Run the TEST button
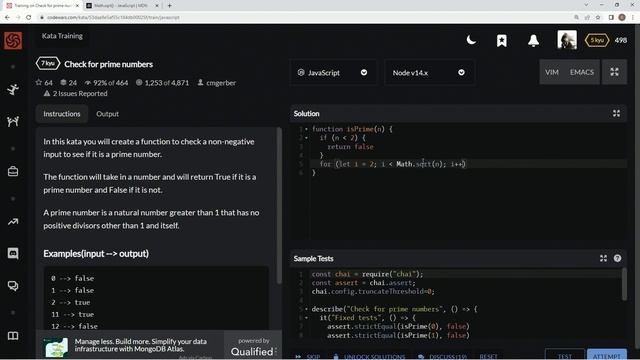 click(x=564, y=355)
